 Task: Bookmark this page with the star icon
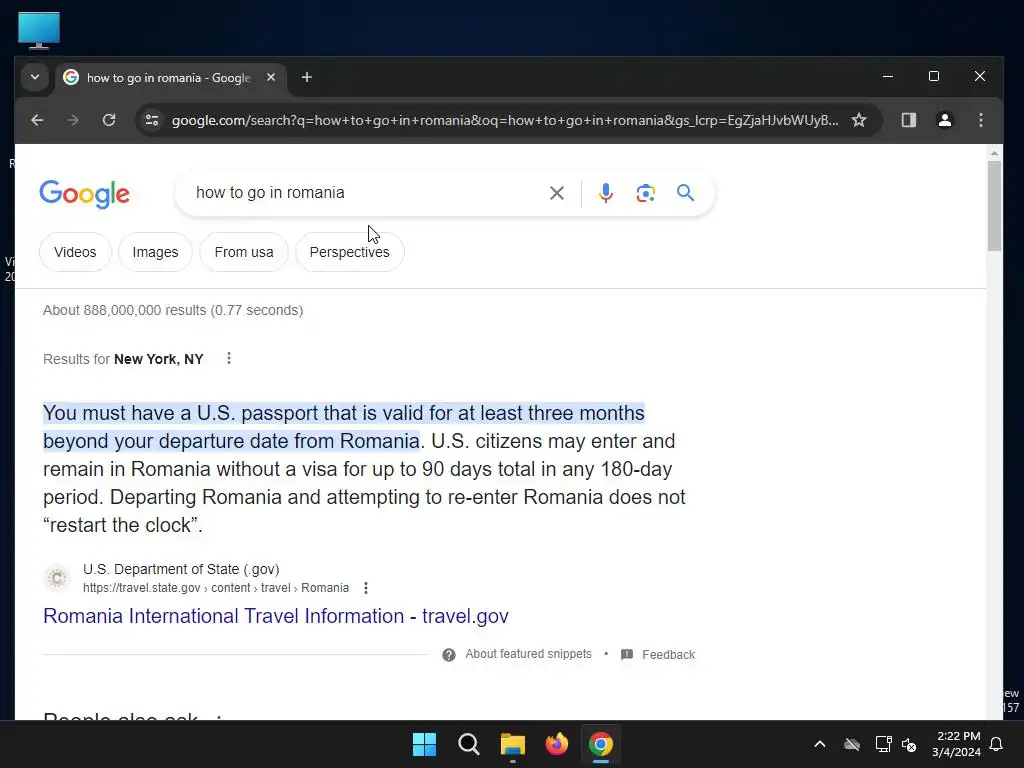coord(859,120)
